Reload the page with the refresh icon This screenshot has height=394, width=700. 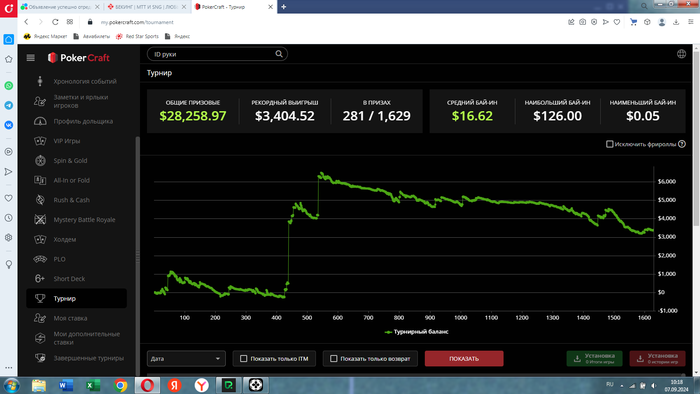click(55, 22)
